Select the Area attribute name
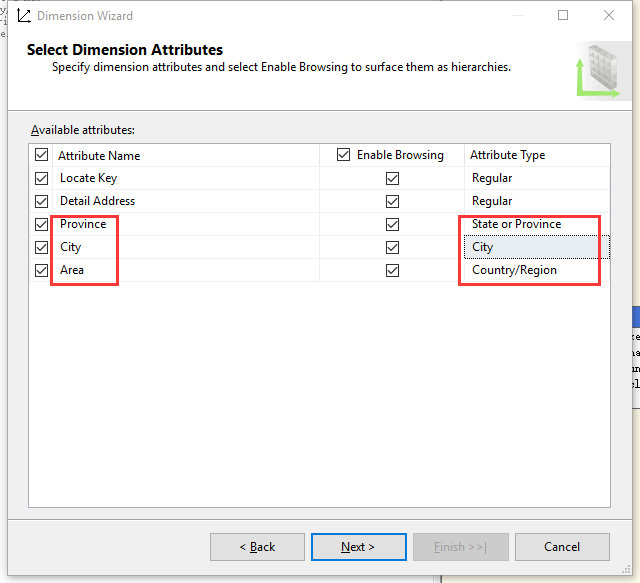This screenshot has width=640, height=583. click(71, 270)
